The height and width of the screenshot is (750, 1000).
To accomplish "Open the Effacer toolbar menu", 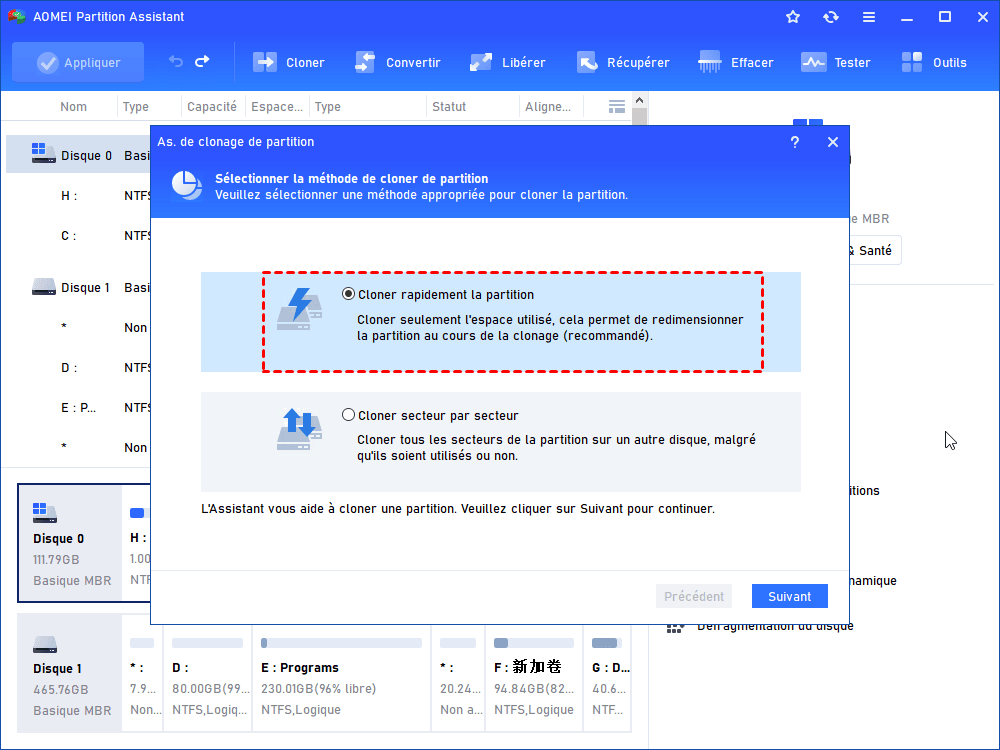I will tap(735, 62).
